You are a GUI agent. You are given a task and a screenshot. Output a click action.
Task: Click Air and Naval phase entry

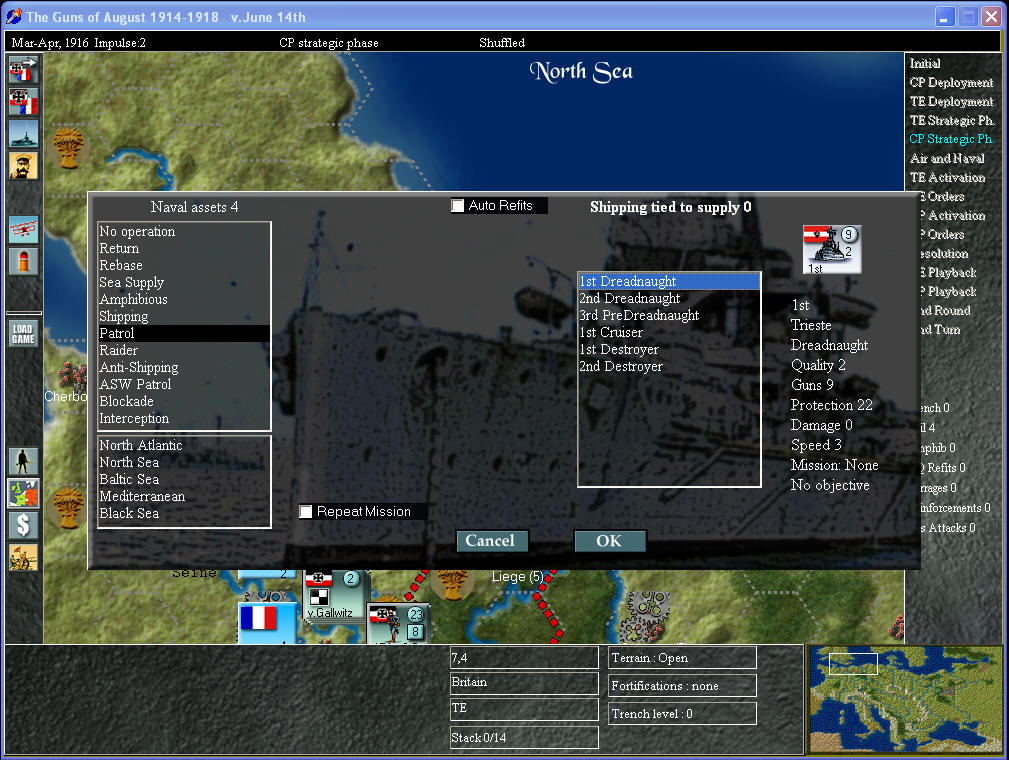click(x=947, y=158)
